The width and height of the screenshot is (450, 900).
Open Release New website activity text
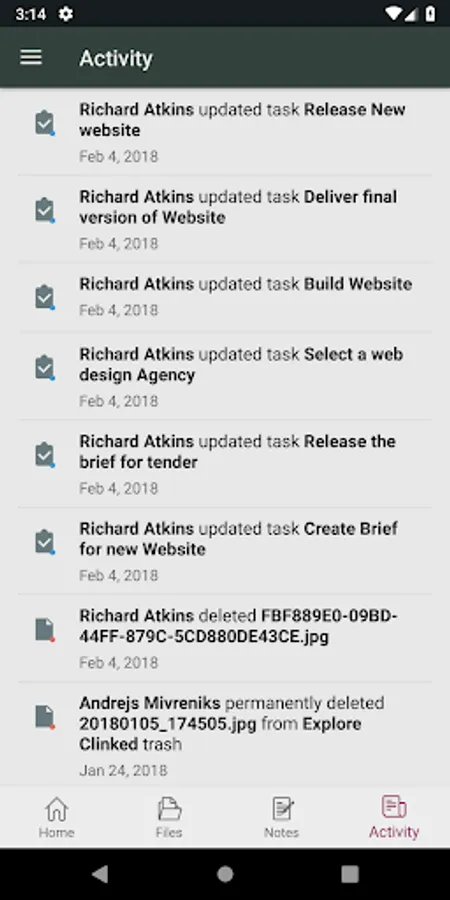point(242,120)
